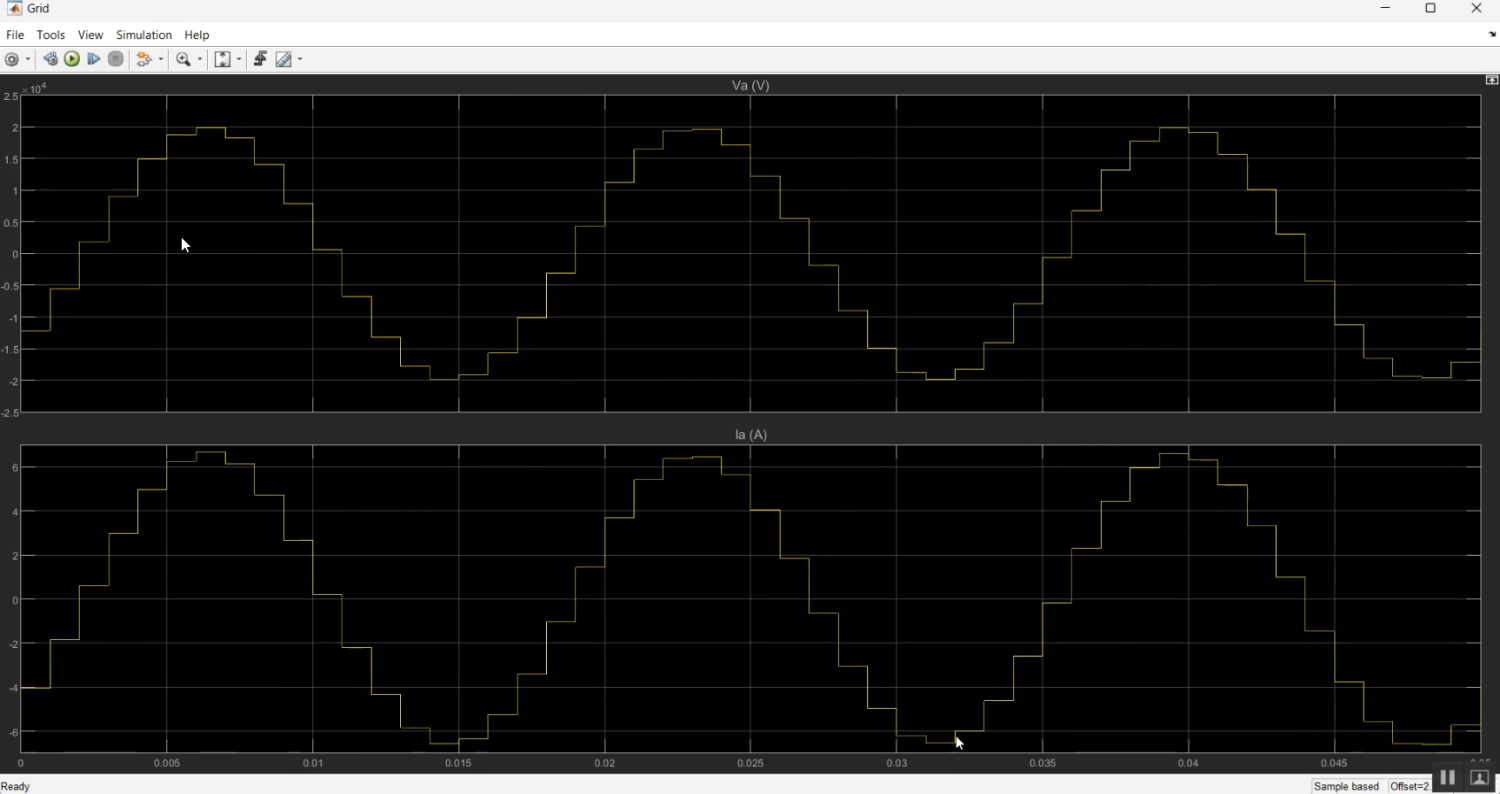Expand the Configuration Properties dropdown arrow

click(x=28, y=60)
